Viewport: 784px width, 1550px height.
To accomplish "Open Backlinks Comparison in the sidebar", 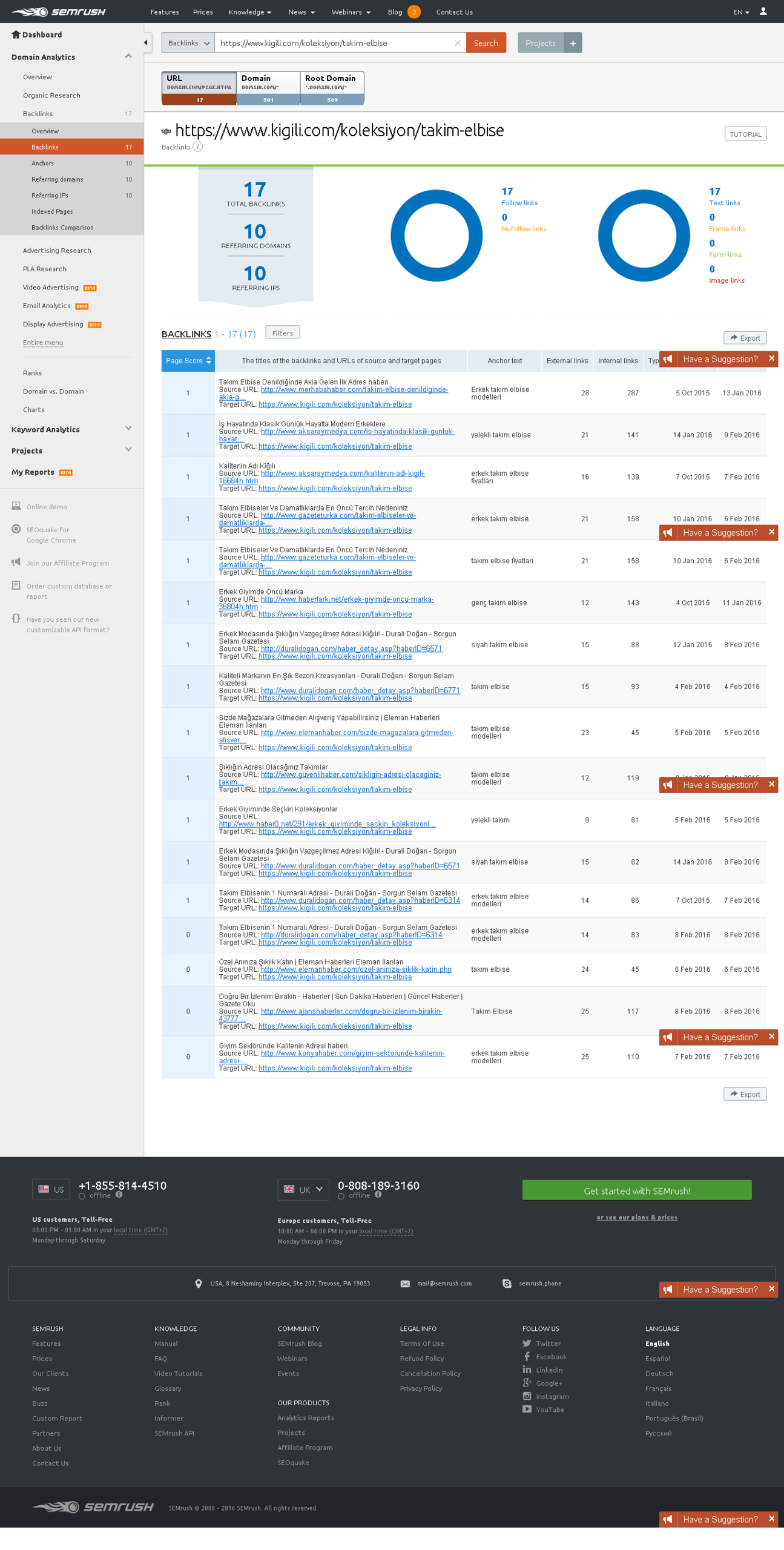I will [72, 228].
